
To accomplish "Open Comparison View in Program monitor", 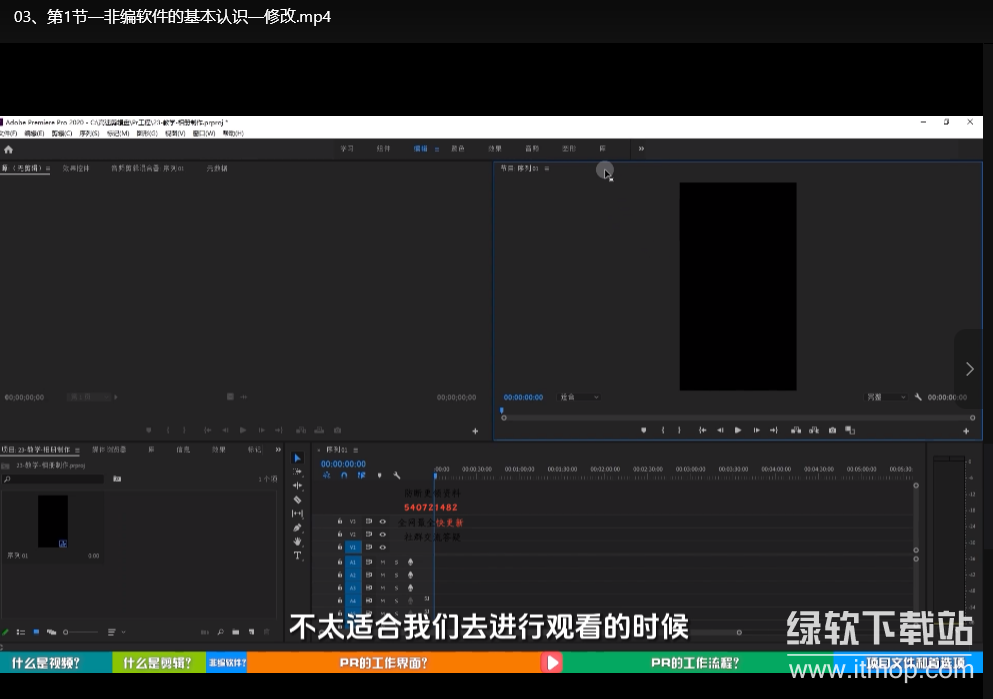I will tap(850, 430).
